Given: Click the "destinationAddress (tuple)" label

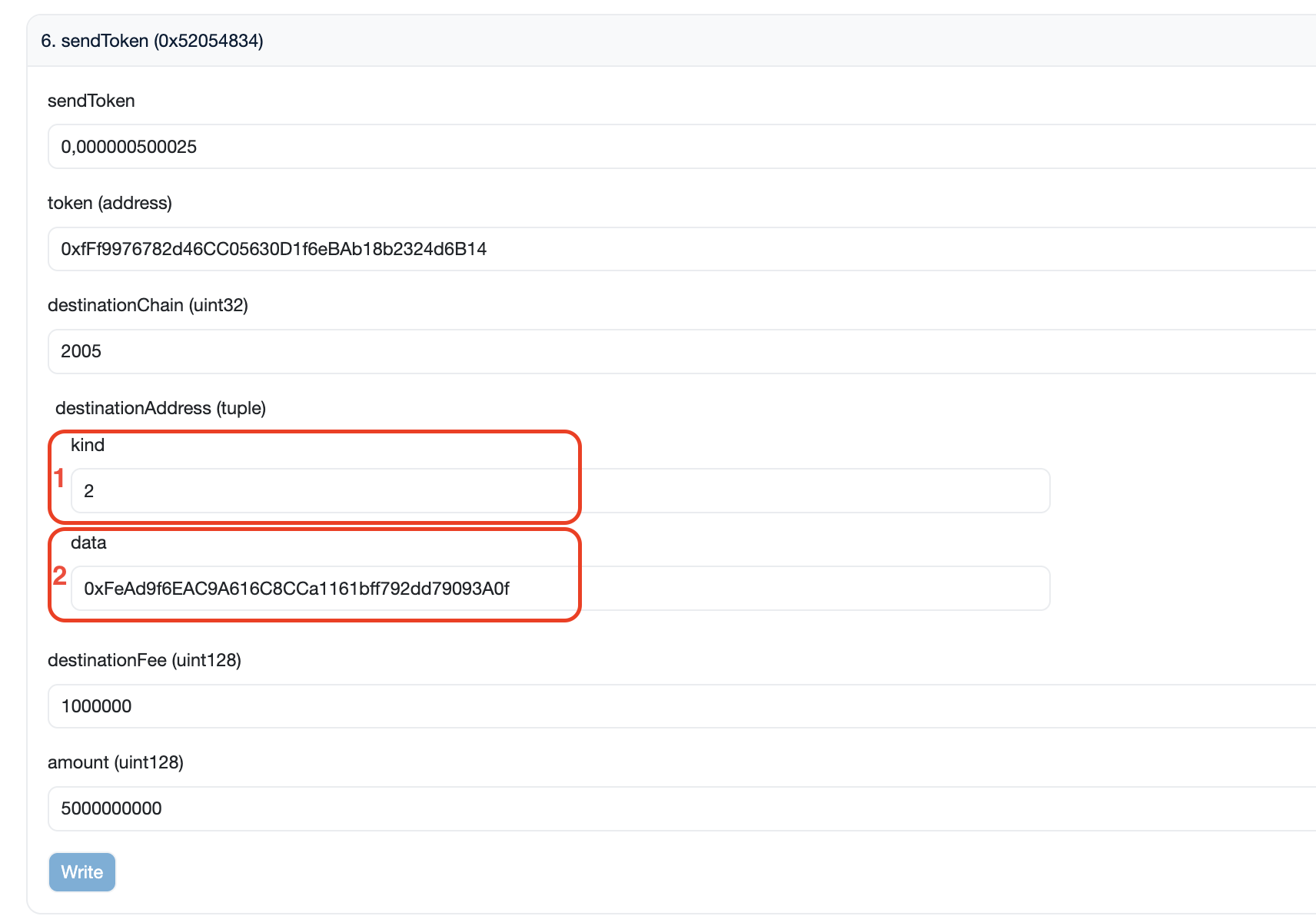Looking at the screenshot, I should point(160,408).
